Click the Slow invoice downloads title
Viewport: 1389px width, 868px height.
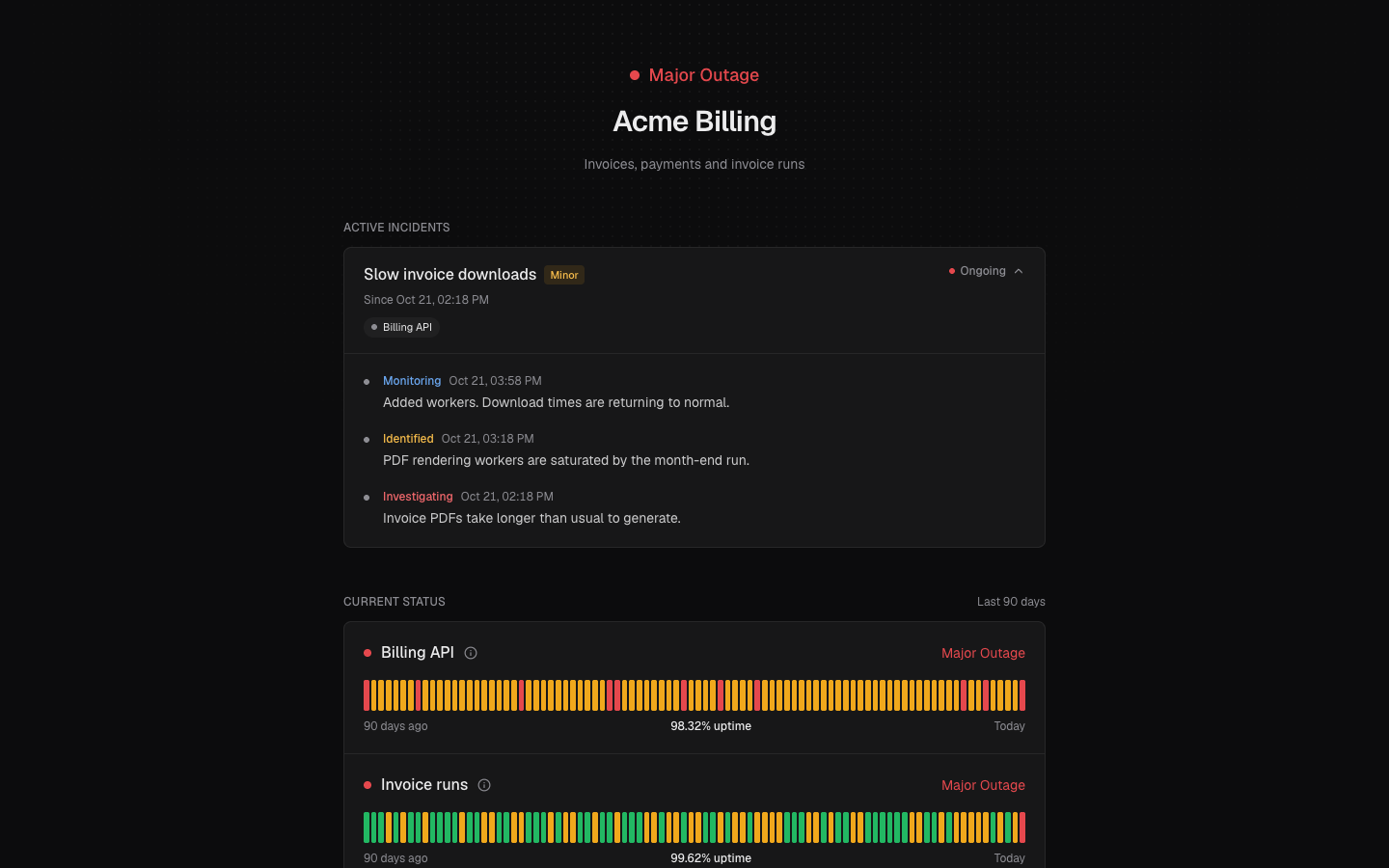tap(449, 274)
